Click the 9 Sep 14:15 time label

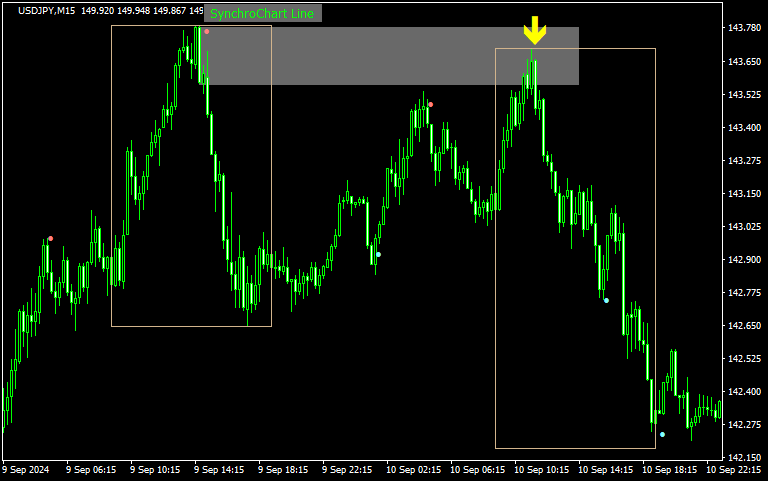[219, 469]
